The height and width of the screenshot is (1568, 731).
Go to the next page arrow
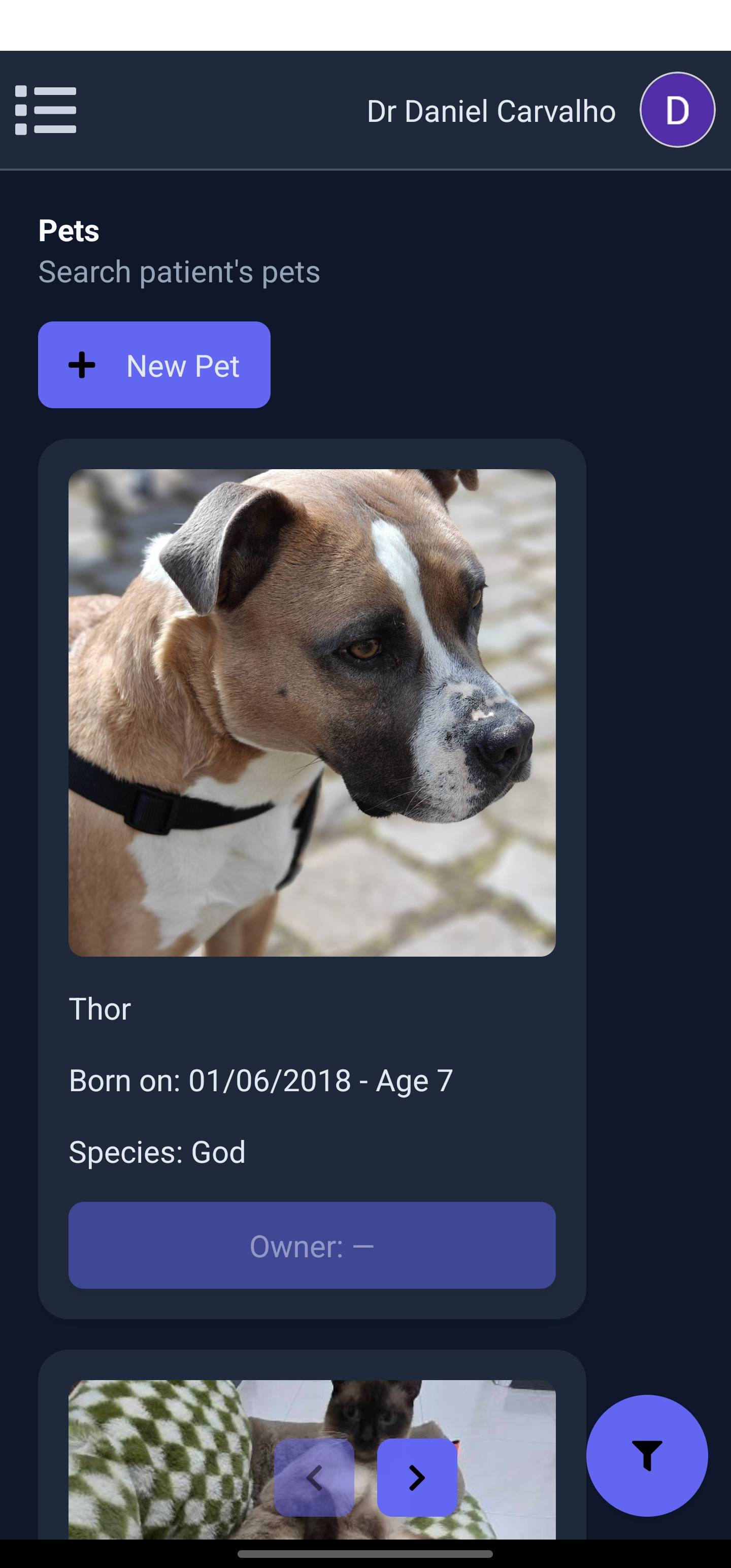click(x=417, y=1477)
